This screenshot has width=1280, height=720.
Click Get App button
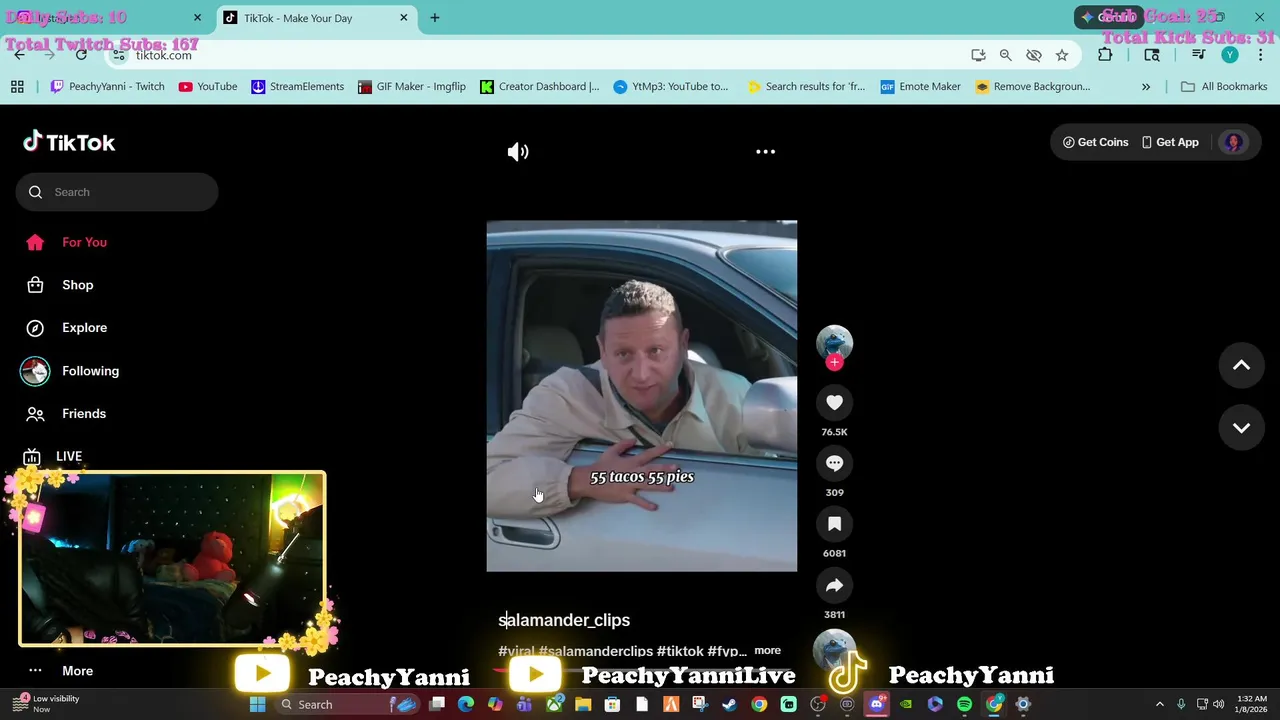click(1170, 142)
